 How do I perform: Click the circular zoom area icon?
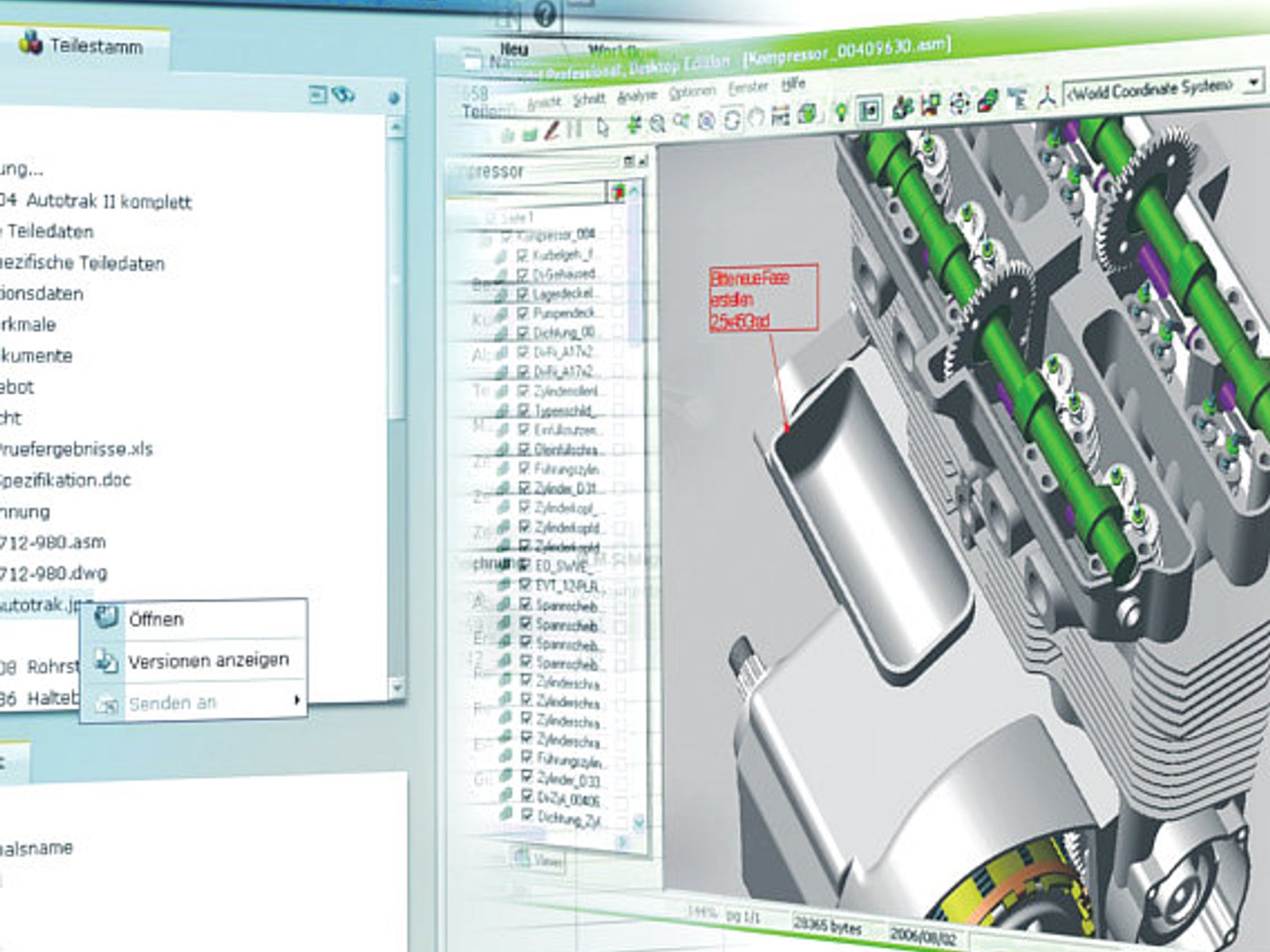(706, 121)
